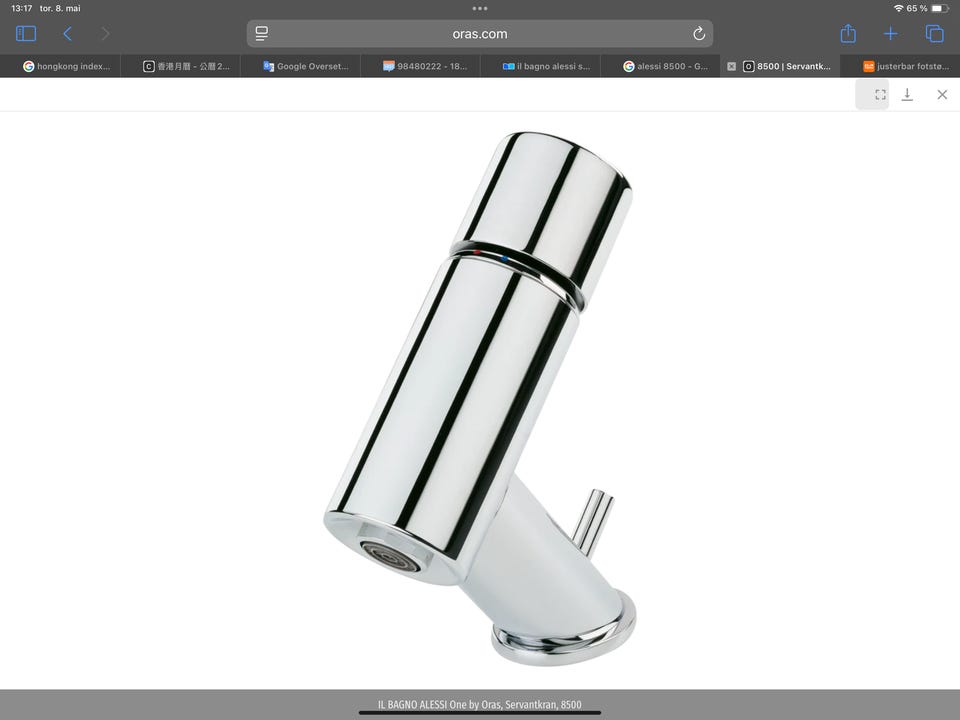Tap the battery status indicator
Viewport: 960px width, 720px height.
pyautogui.click(x=940, y=9)
